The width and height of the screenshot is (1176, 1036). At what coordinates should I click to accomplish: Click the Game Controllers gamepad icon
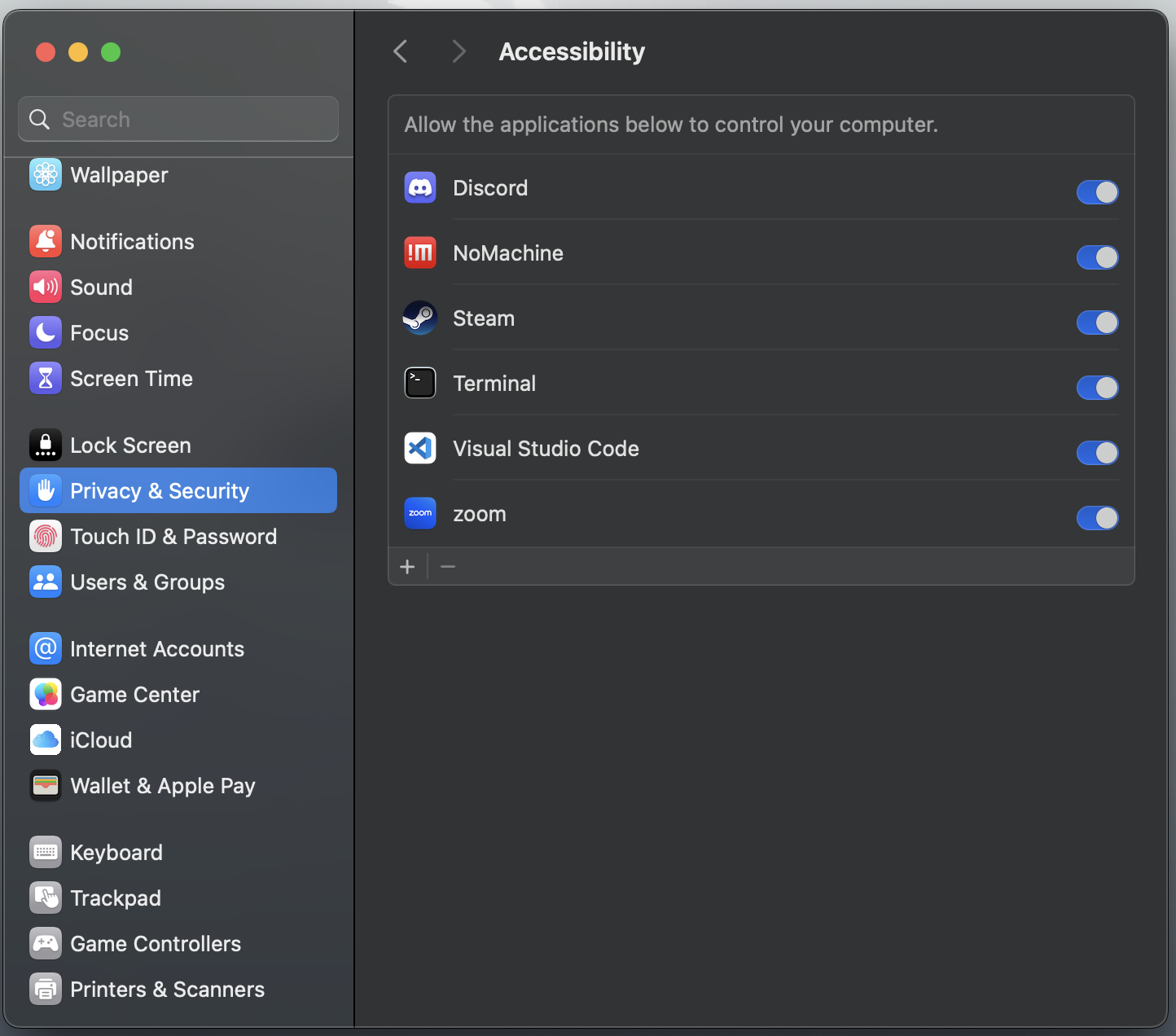[46, 943]
